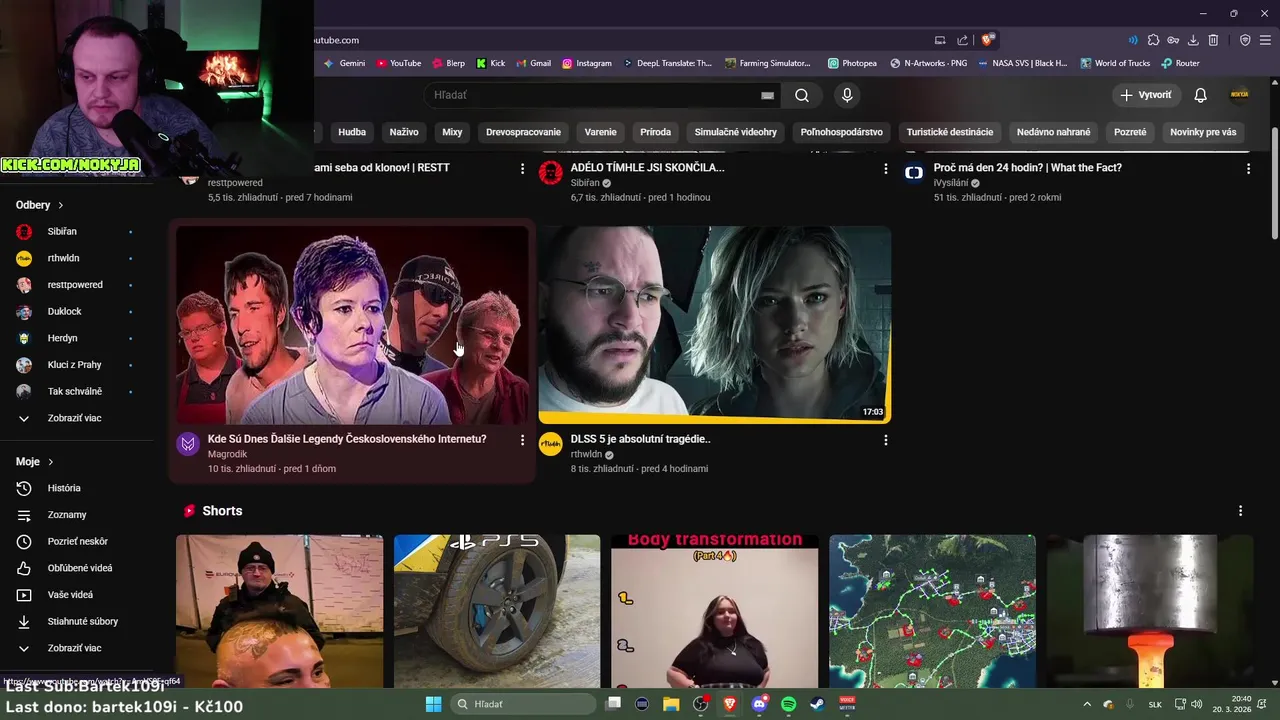Viewport: 1280px width, 720px height.
Task: Open Discord from the taskbar
Action: click(x=759, y=704)
